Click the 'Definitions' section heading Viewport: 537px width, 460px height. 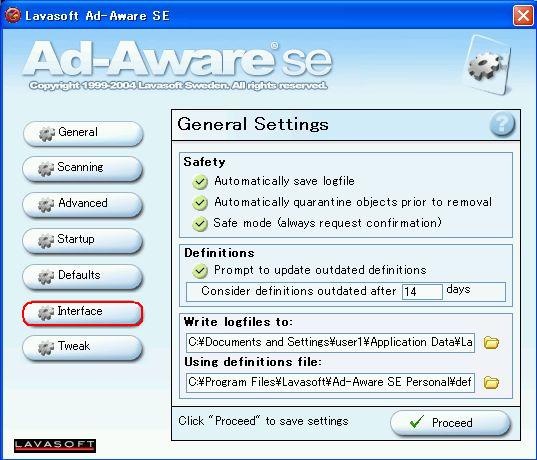[219, 253]
